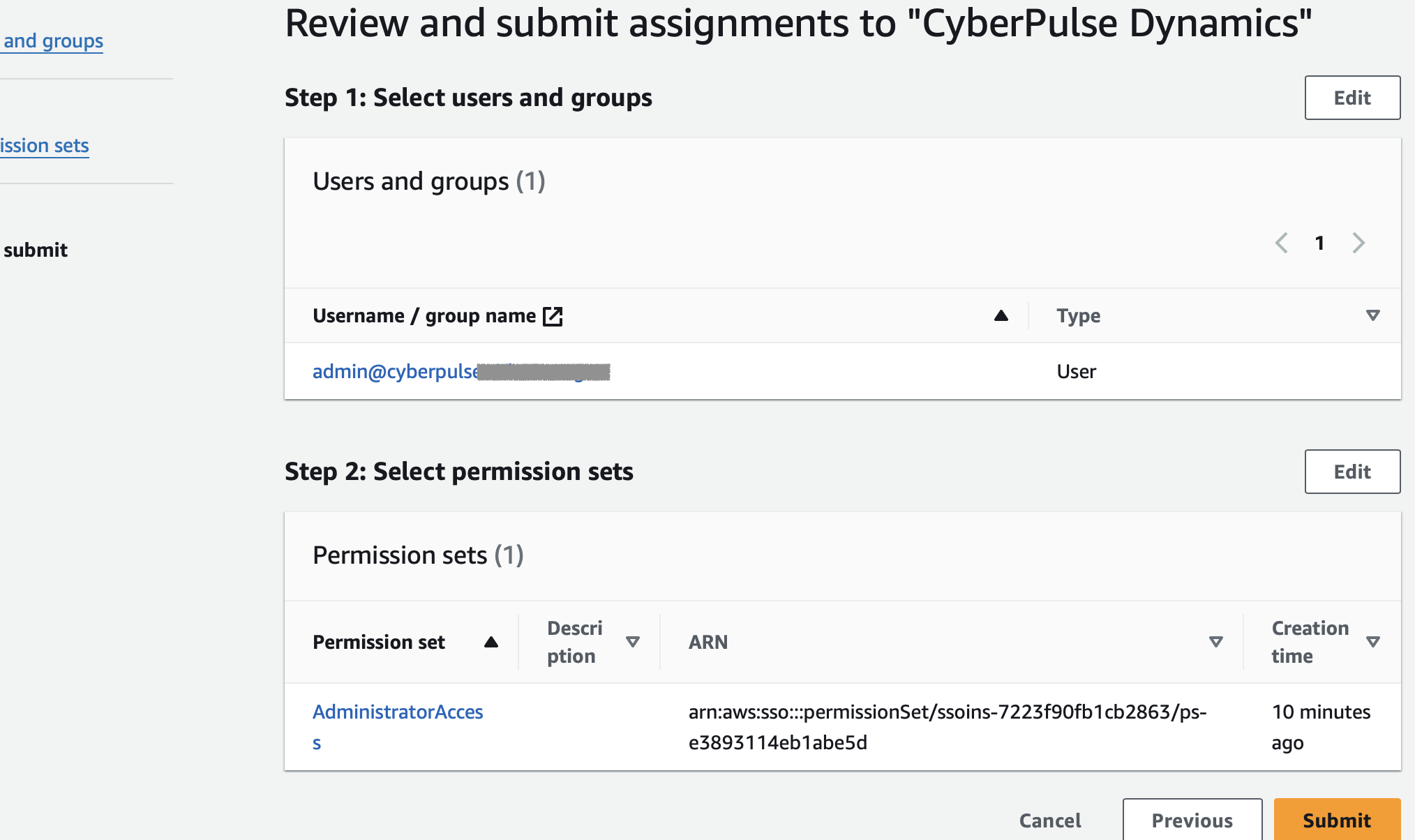Click the Review and submit step label
This screenshot has height=840, width=1415.
pos(36,250)
